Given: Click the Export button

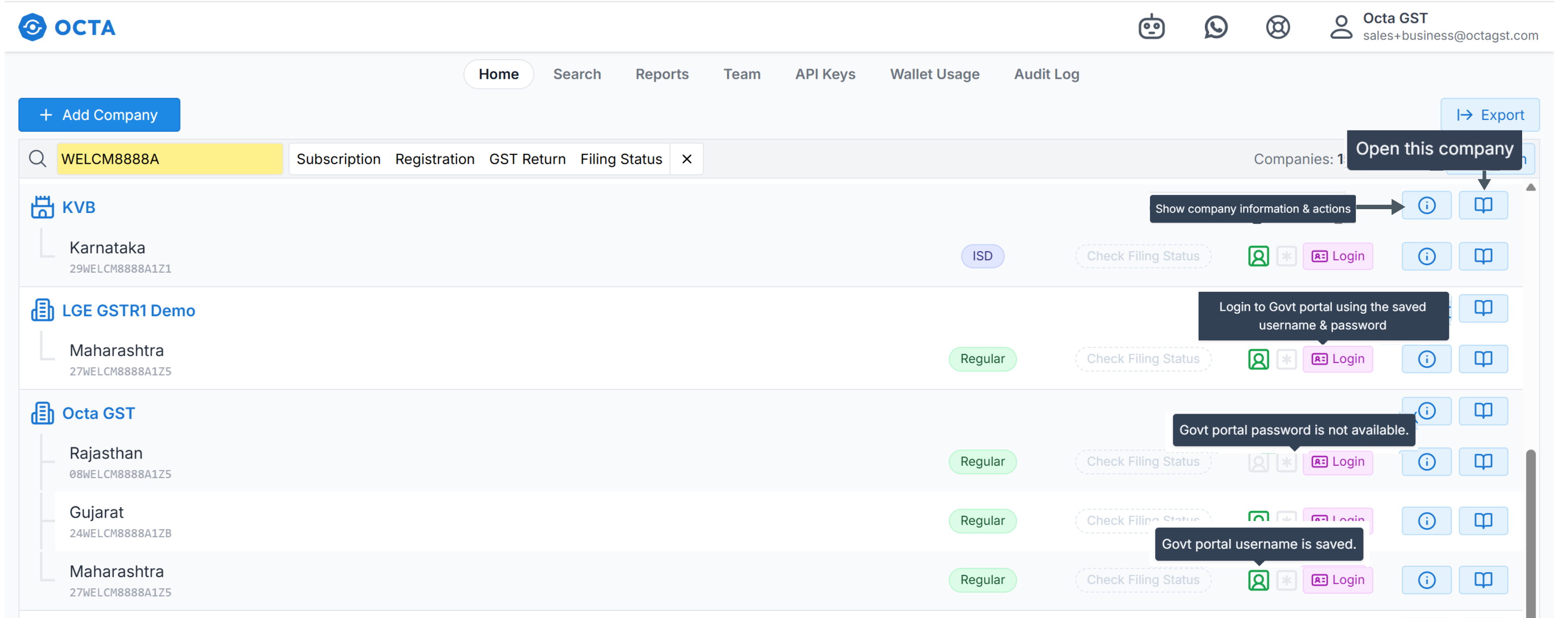Looking at the screenshot, I should pyautogui.click(x=1490, y=115).
